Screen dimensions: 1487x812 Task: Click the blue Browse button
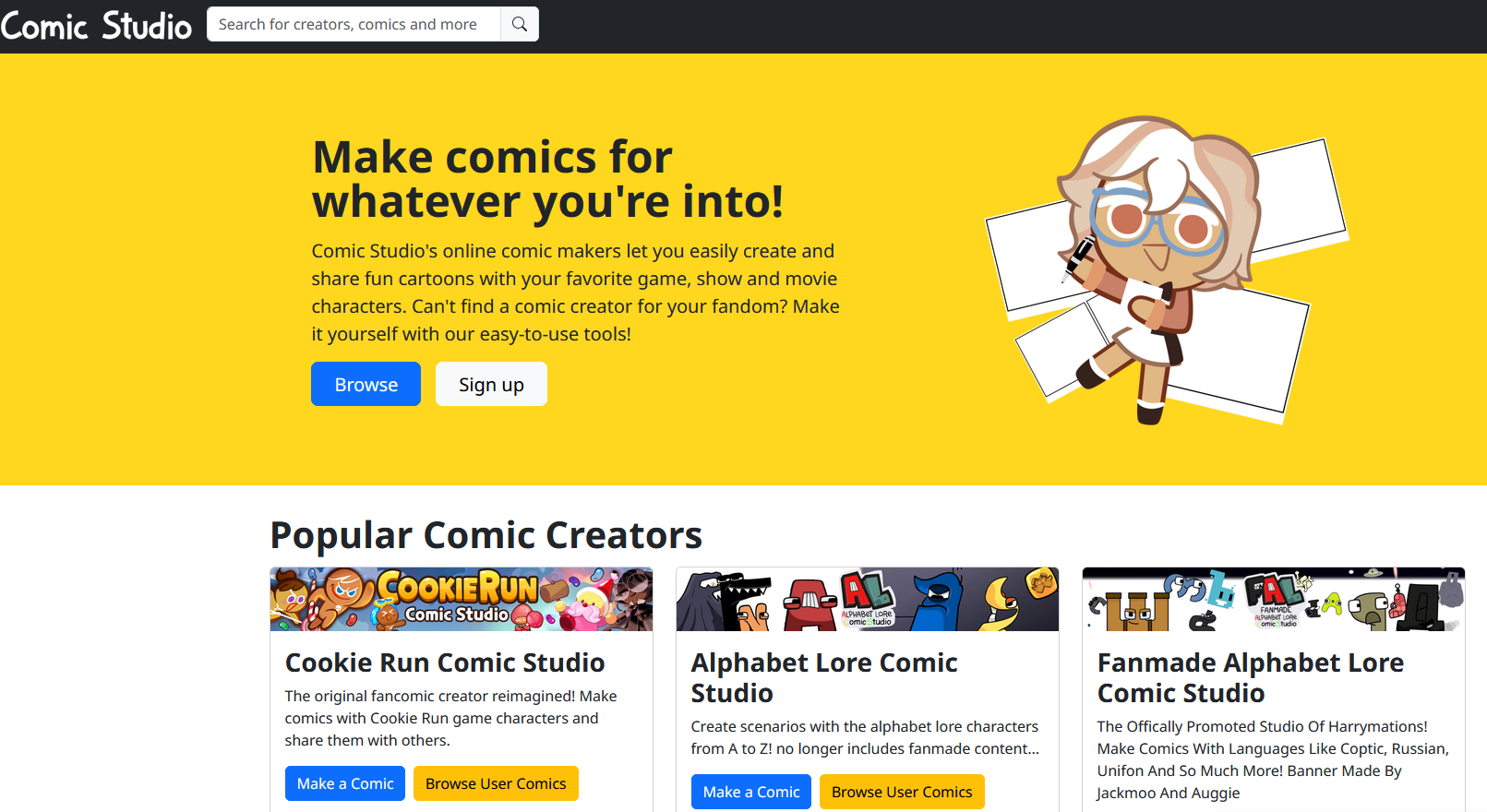pyautogui.click(x=366, y=384)
